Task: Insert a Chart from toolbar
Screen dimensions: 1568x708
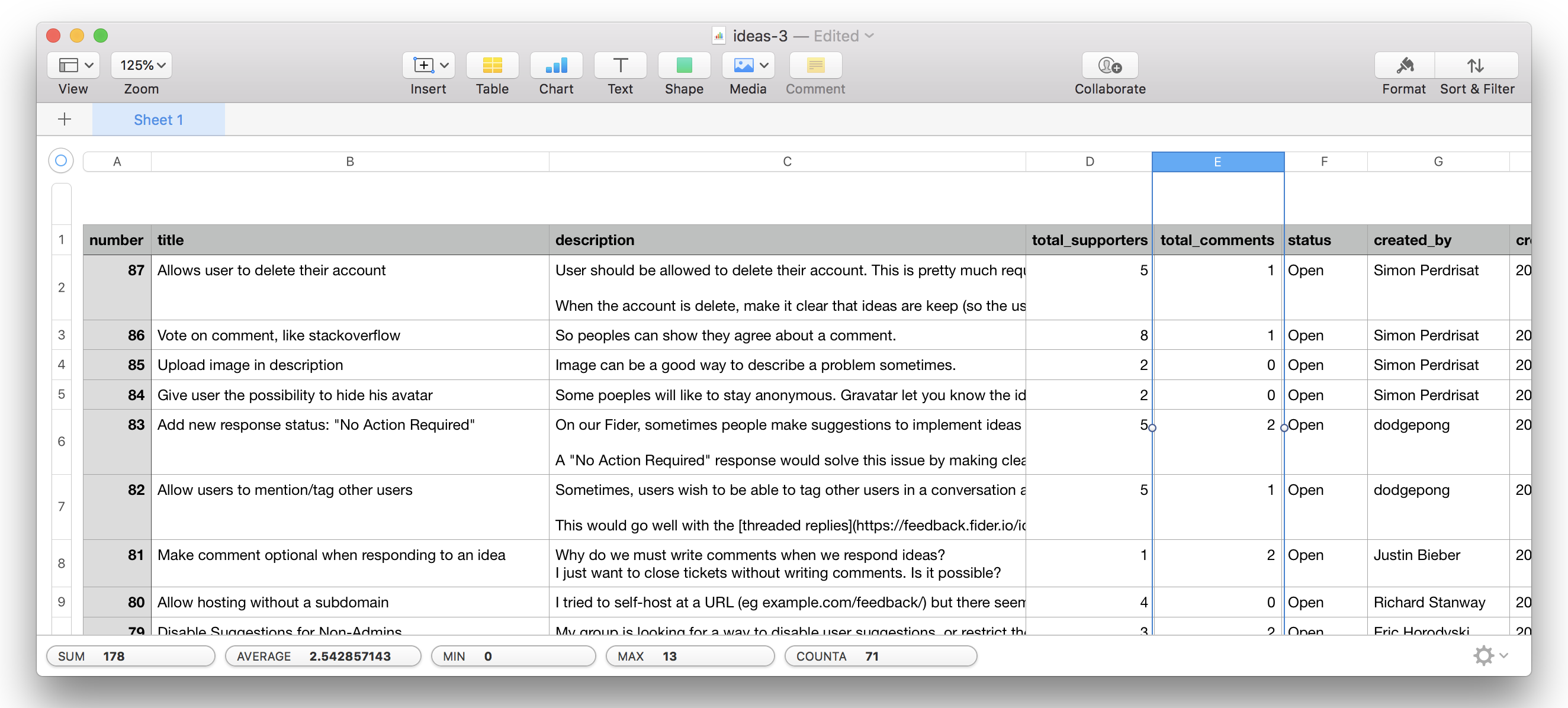Action: pyautogui.click(x=556, y=65)
